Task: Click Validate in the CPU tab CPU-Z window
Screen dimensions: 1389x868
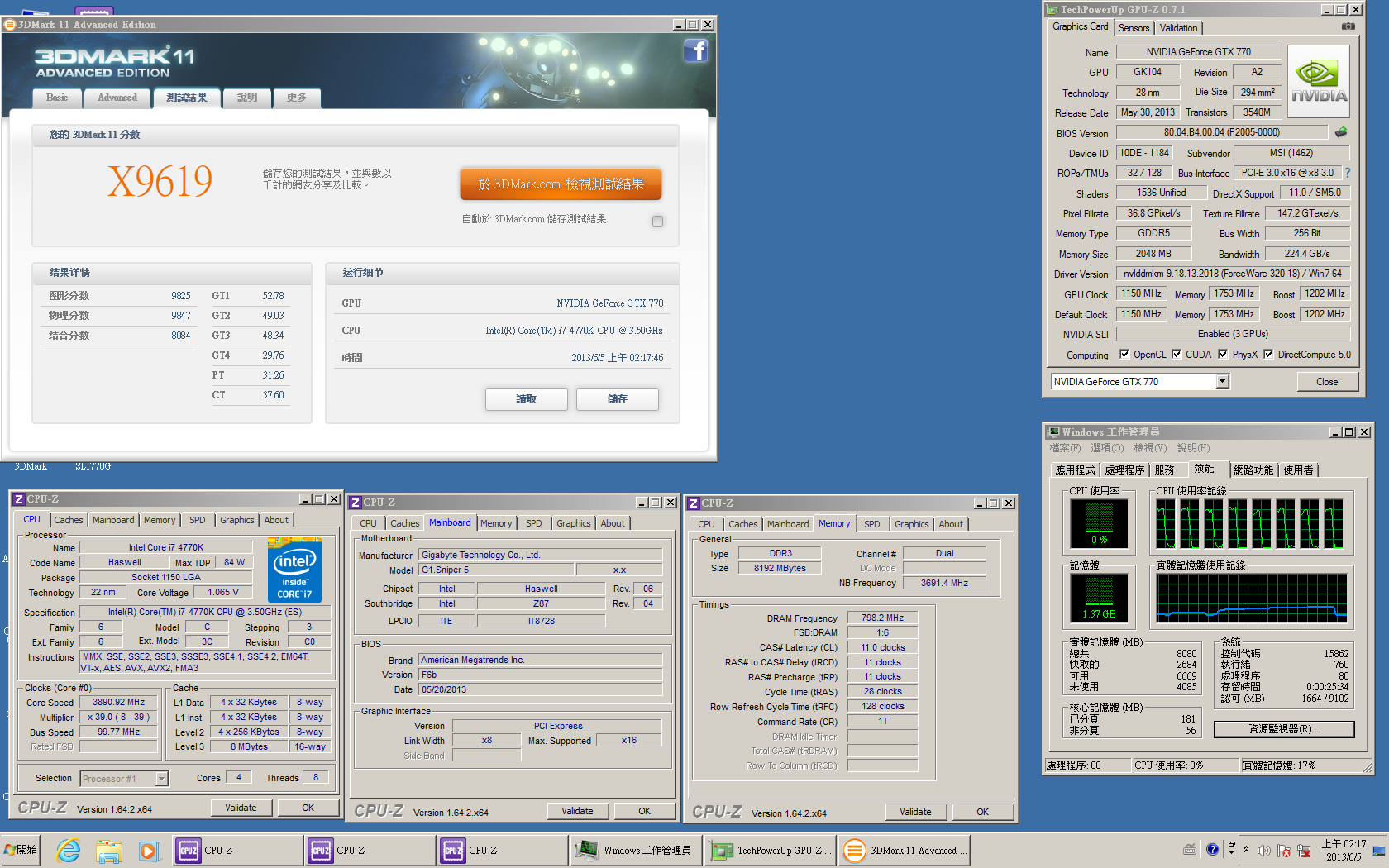Action: point(241,808)
